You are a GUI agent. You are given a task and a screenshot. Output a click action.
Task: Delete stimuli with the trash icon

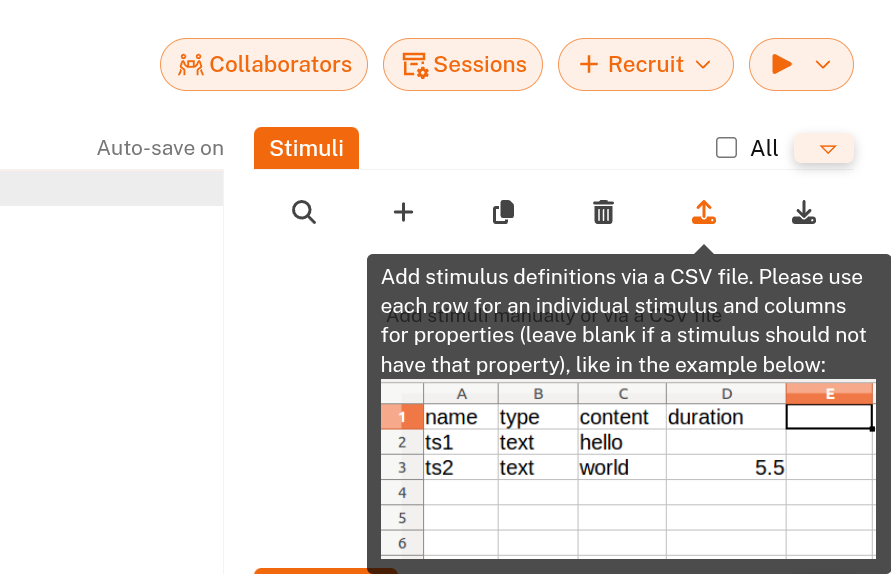(603, 212)
